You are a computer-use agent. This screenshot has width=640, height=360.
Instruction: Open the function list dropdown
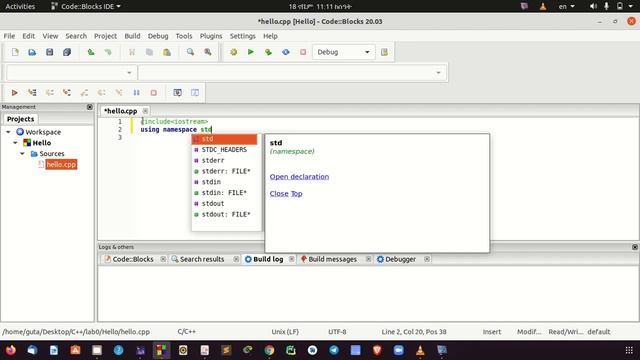tap(292, 73)
